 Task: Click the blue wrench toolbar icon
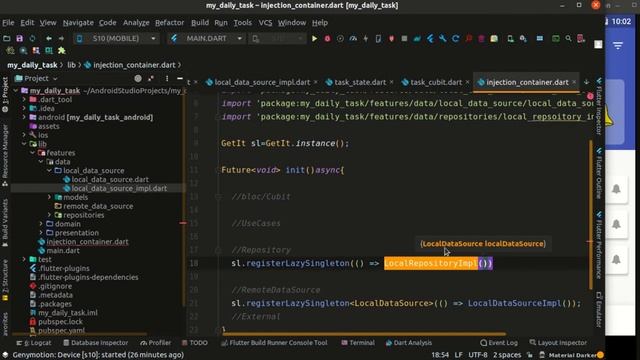443,38
